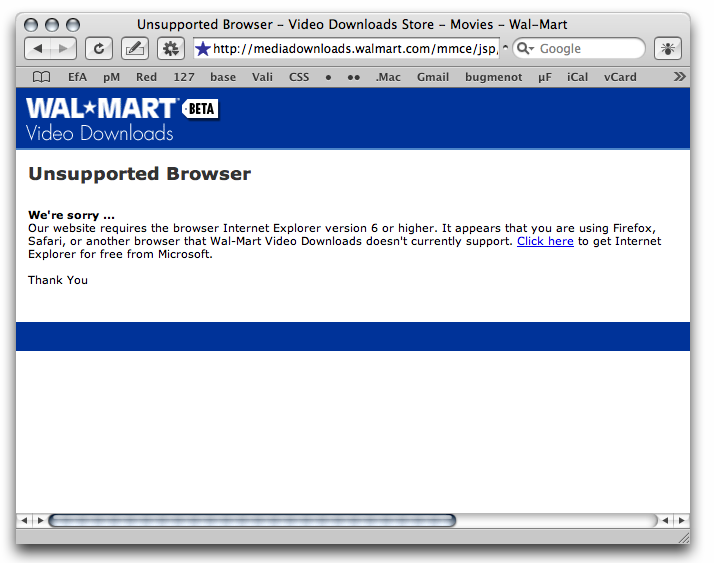Click the left scroll arrow at scrollbar's left end
714x563 pixels.
click(x=24, y=520)
